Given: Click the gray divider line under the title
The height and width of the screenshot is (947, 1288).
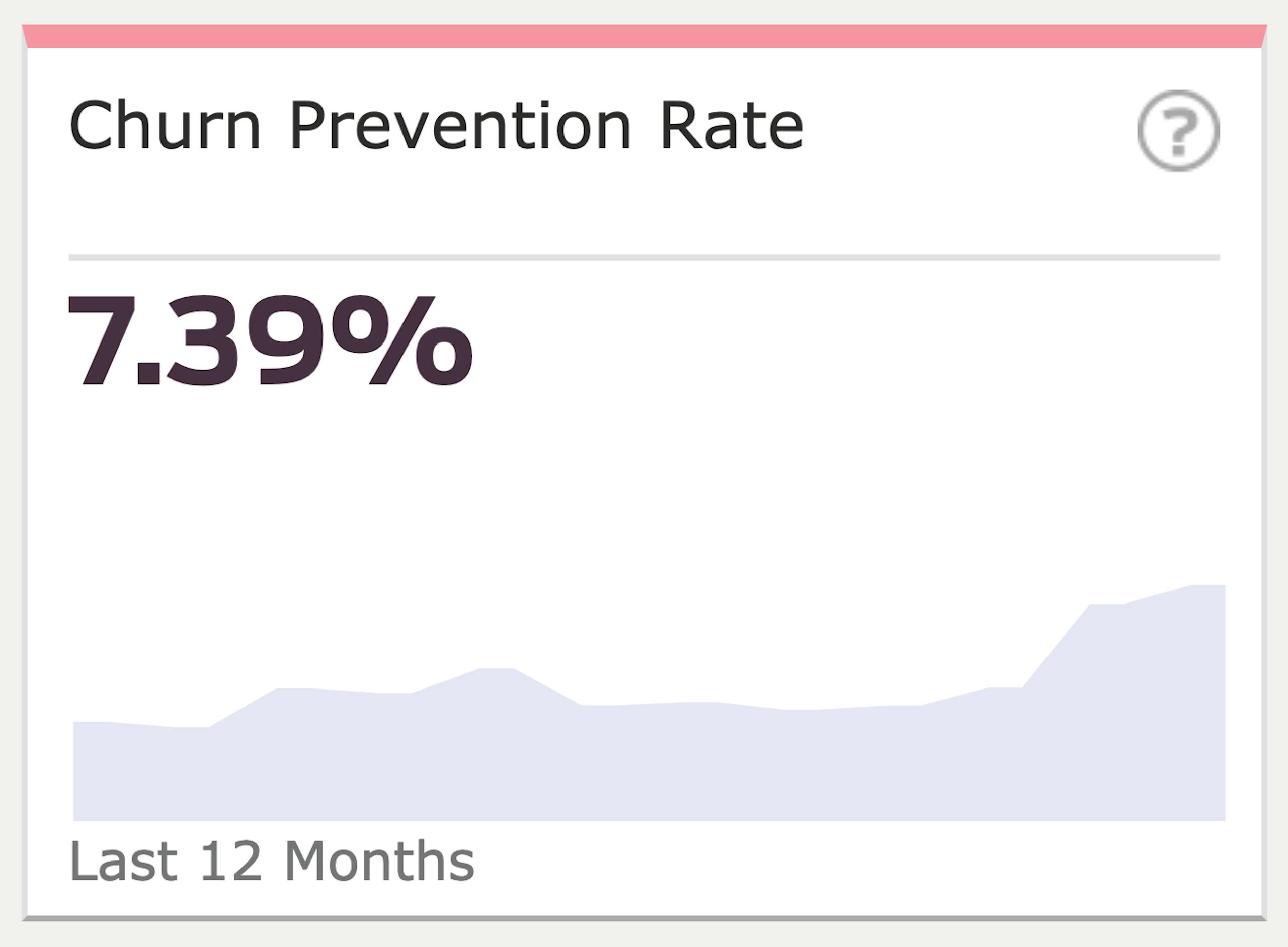Looking at the screenshot, I should [643, 257].
